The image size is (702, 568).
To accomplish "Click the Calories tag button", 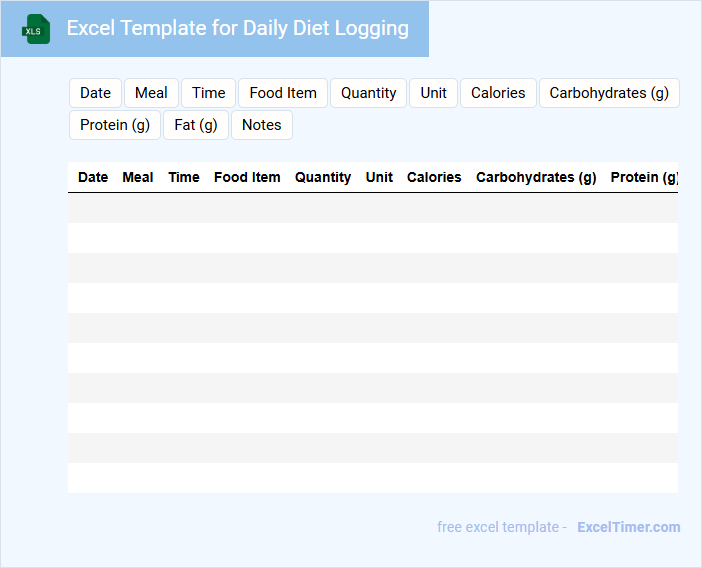I will (498, 93).
